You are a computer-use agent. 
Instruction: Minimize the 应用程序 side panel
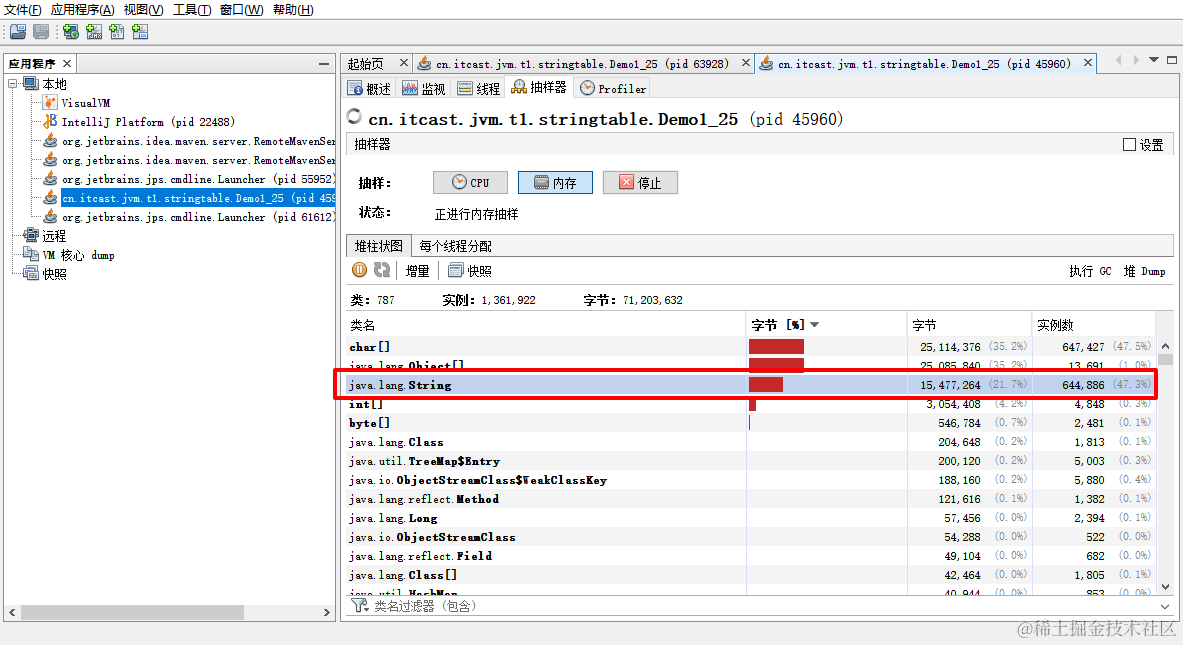(324, 64)
